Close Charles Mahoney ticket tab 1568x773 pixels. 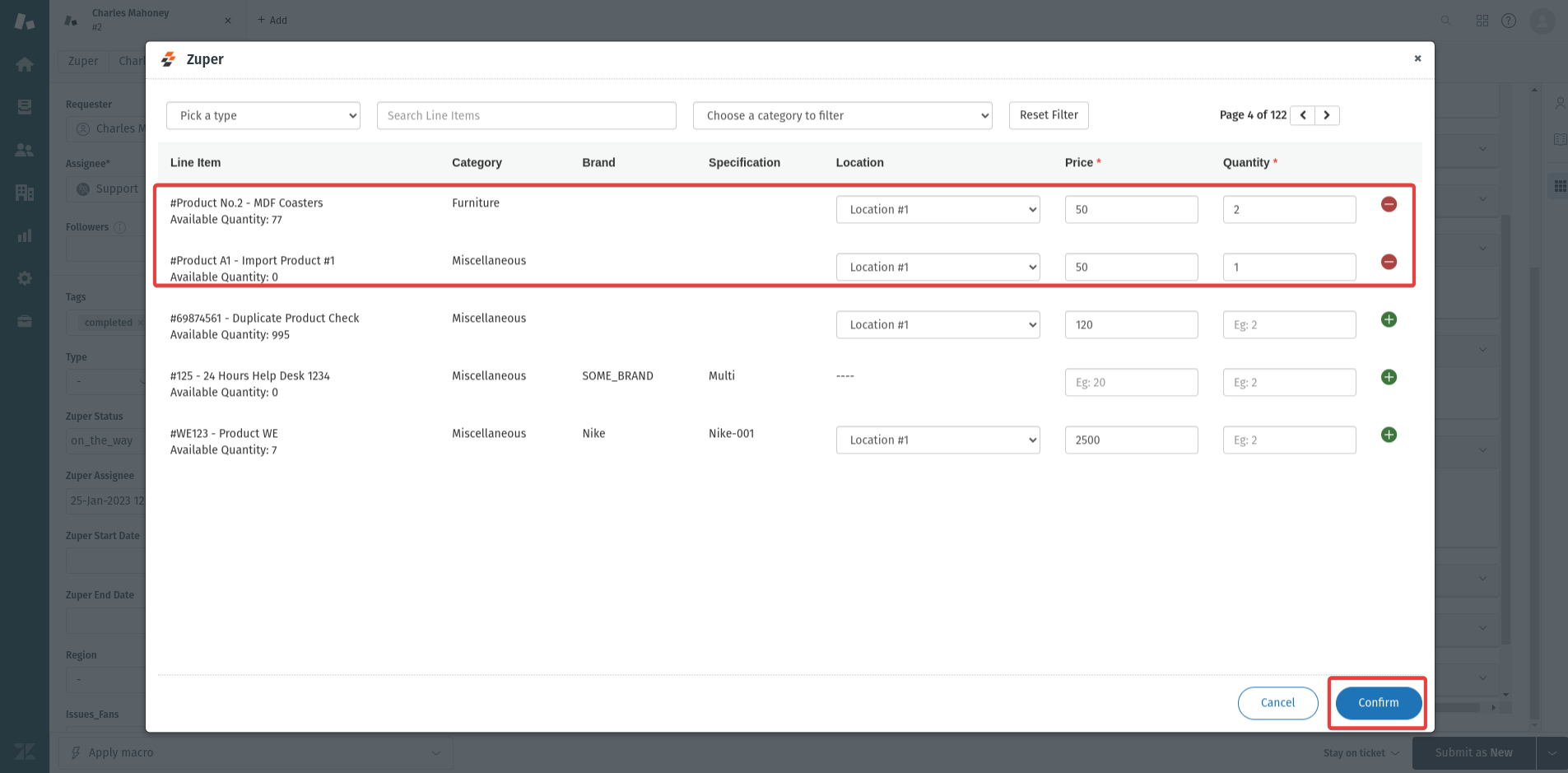pos(228,21)
